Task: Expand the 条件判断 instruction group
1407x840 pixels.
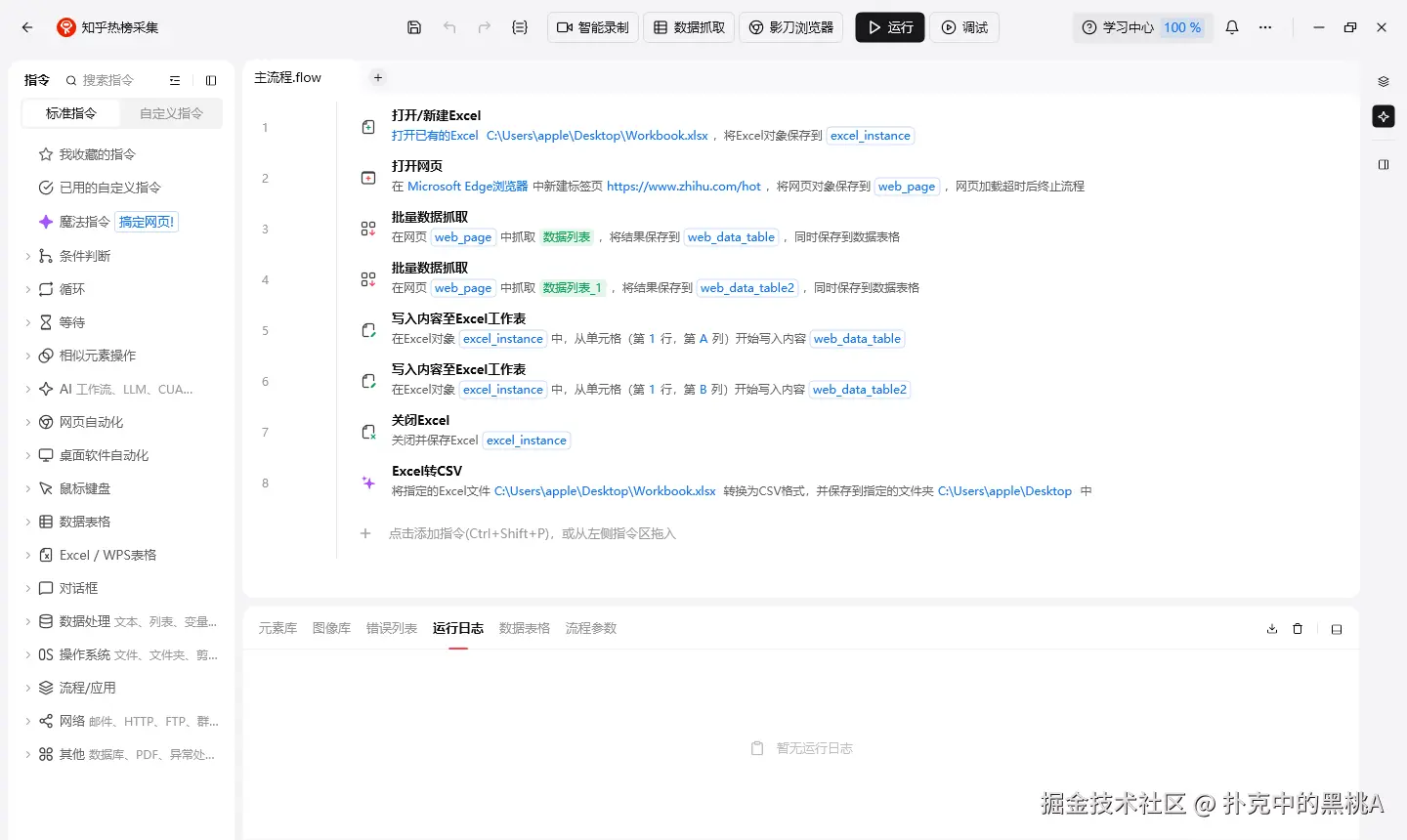Action: 27,256
